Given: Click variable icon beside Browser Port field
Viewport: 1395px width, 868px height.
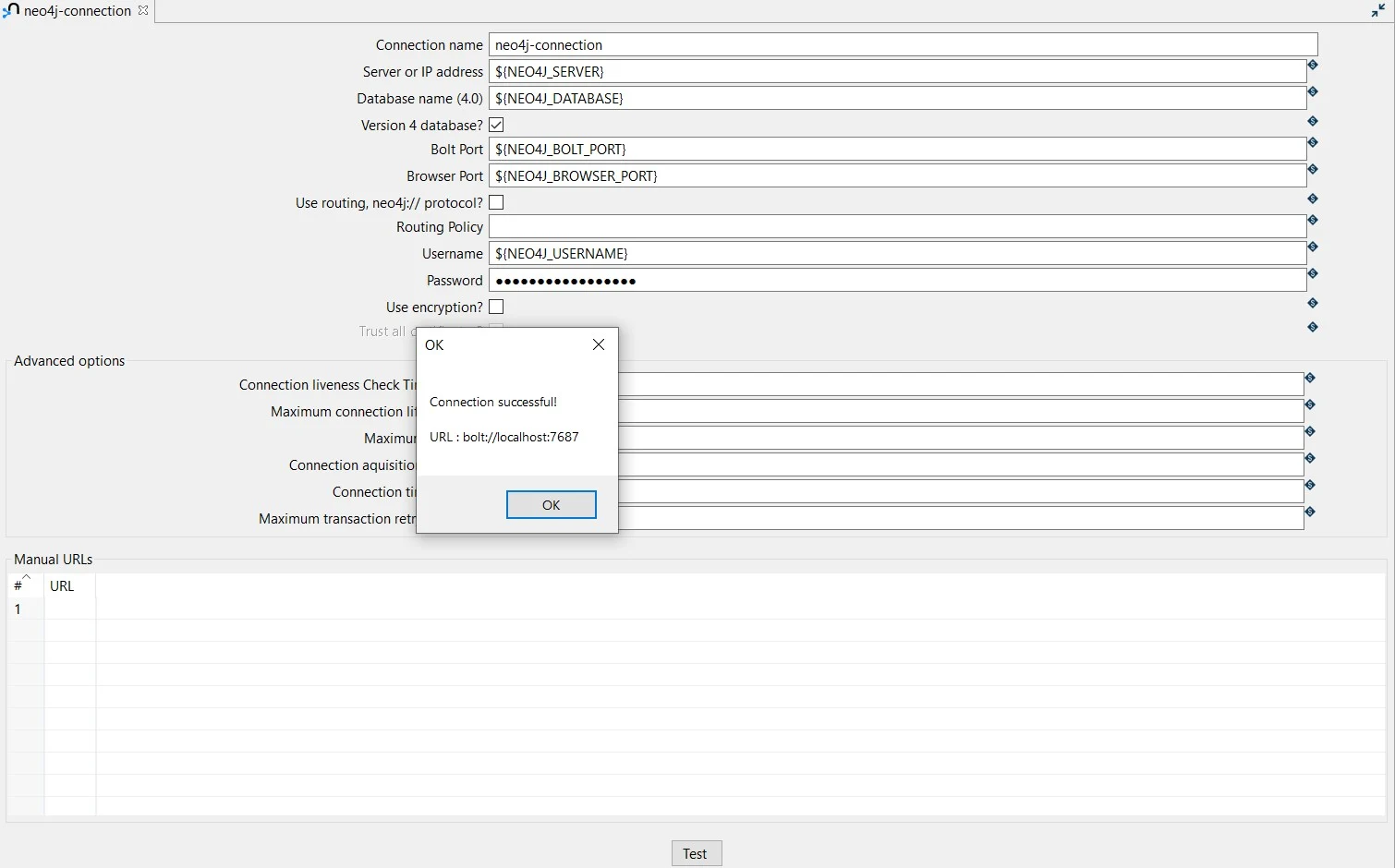Looking at the screenshot, I should (1312, 170).
